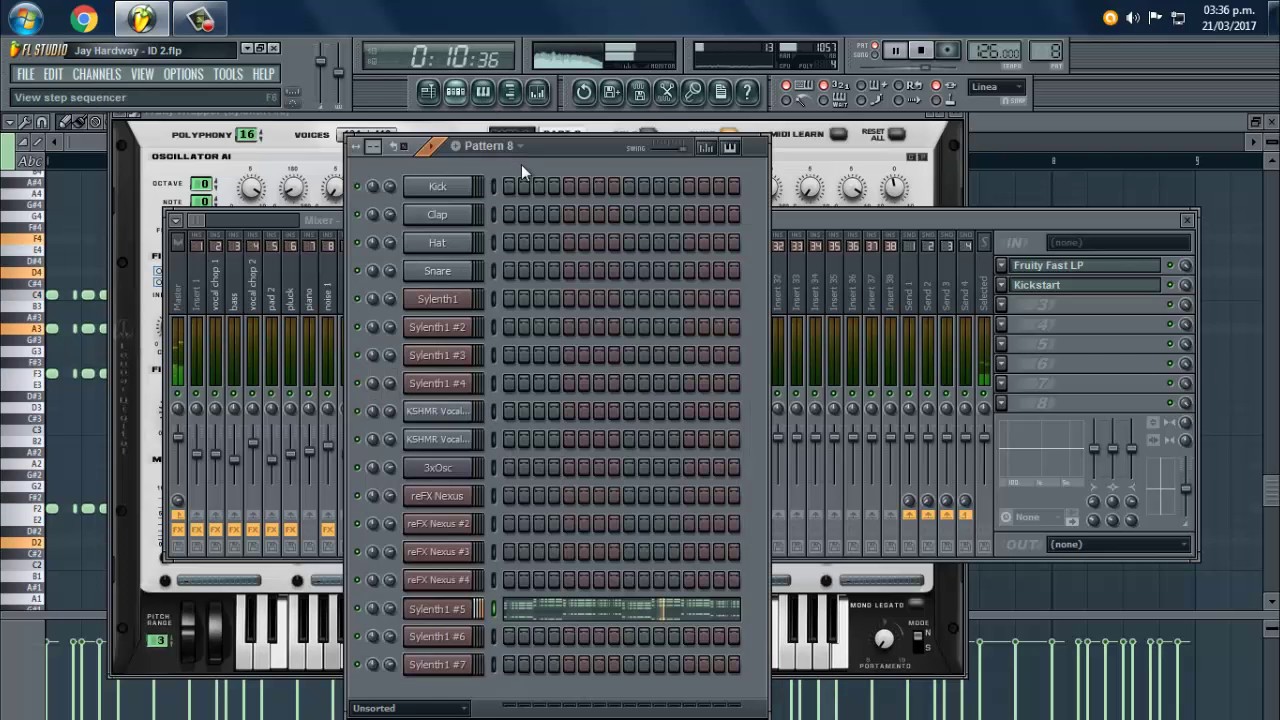Click the volume icon in system tray
This screenshot has height=720, width=1280.
[x=1133, y=18]
